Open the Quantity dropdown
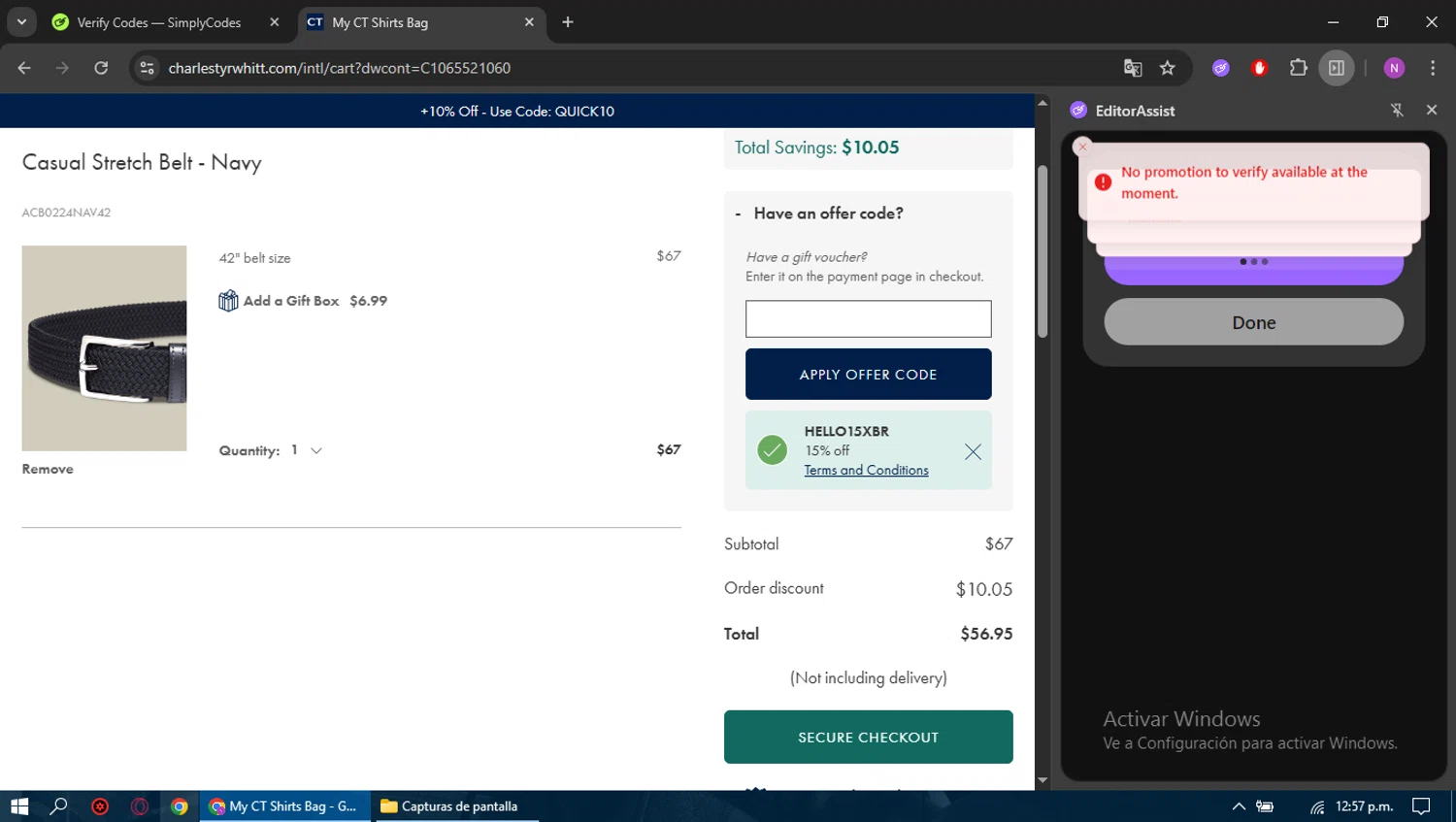The width and height of the screenshot is (1456, 822). pos(306,450)
